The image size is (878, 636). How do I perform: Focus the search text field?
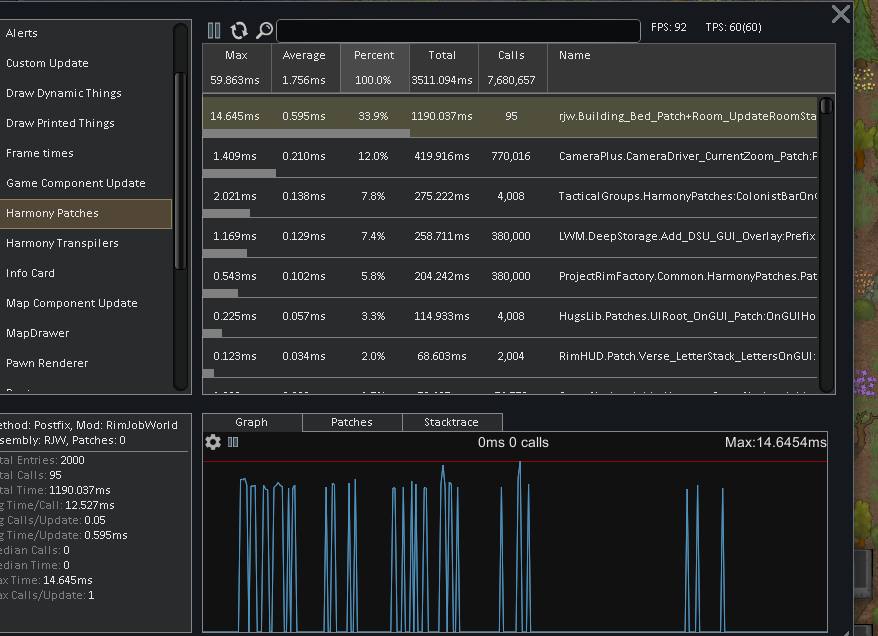(458, 31)
